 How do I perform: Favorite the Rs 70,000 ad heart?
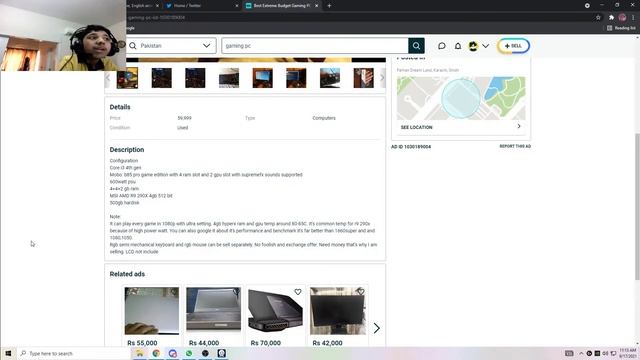(x=298, y=292)
